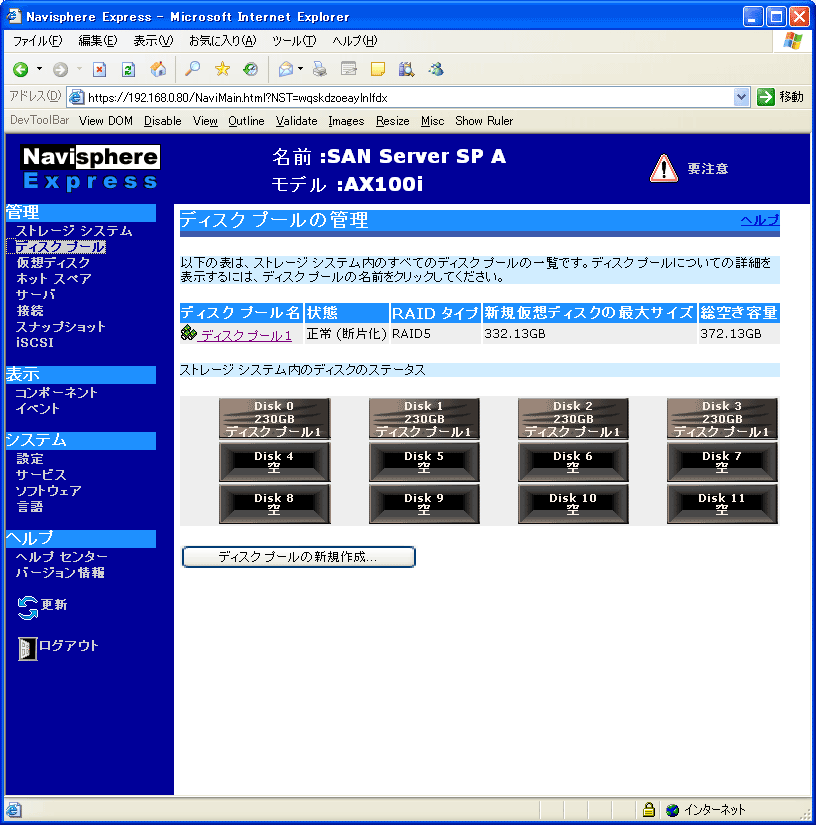Click ディスク プールの新規作成 button

click(x=298, y=557)
